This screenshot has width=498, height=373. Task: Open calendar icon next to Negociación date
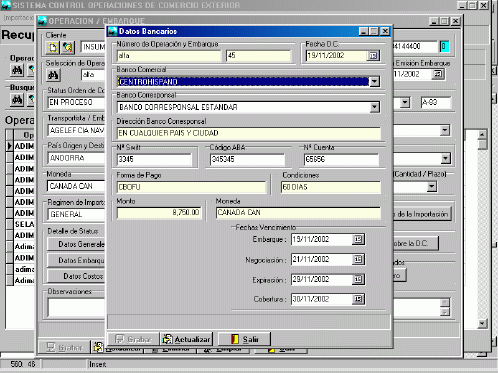[x=358, y=259]
